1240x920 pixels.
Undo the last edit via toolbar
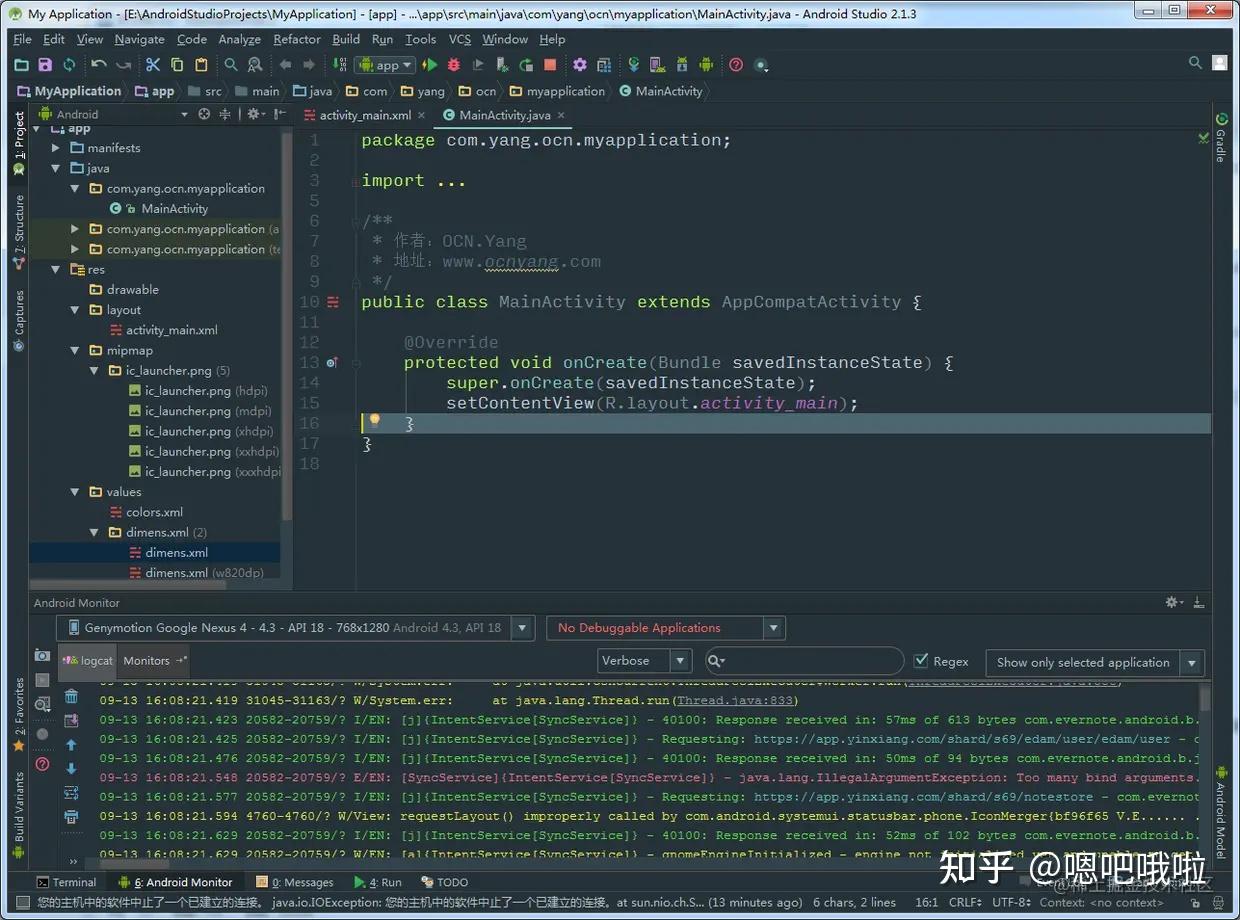[99, 65]
